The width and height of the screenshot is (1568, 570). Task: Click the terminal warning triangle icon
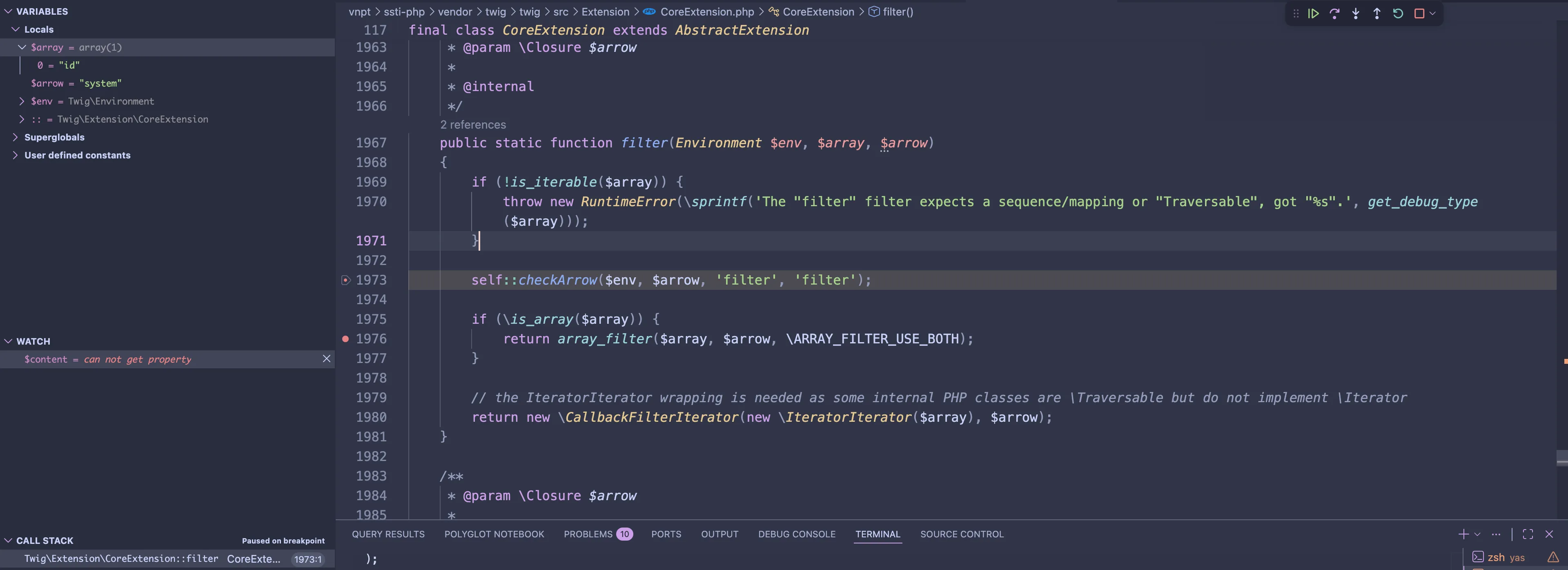pyautogui.click(x=1553, y=557)
